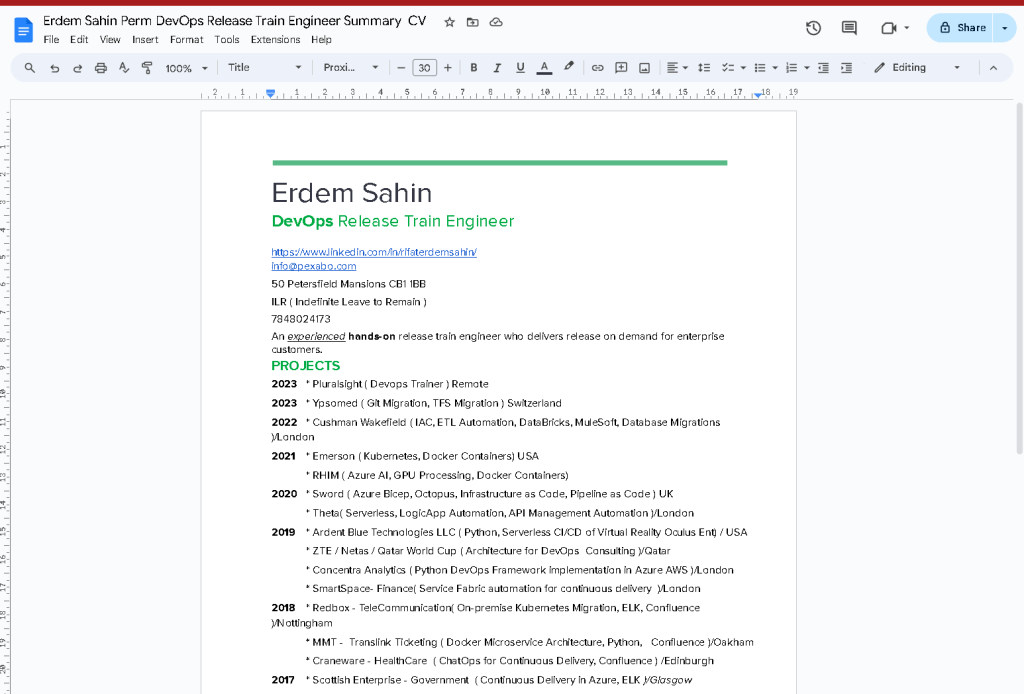Open share options dropdown arrow
The width and height of the screenshot is (1024, 694).
[1004, 28]
